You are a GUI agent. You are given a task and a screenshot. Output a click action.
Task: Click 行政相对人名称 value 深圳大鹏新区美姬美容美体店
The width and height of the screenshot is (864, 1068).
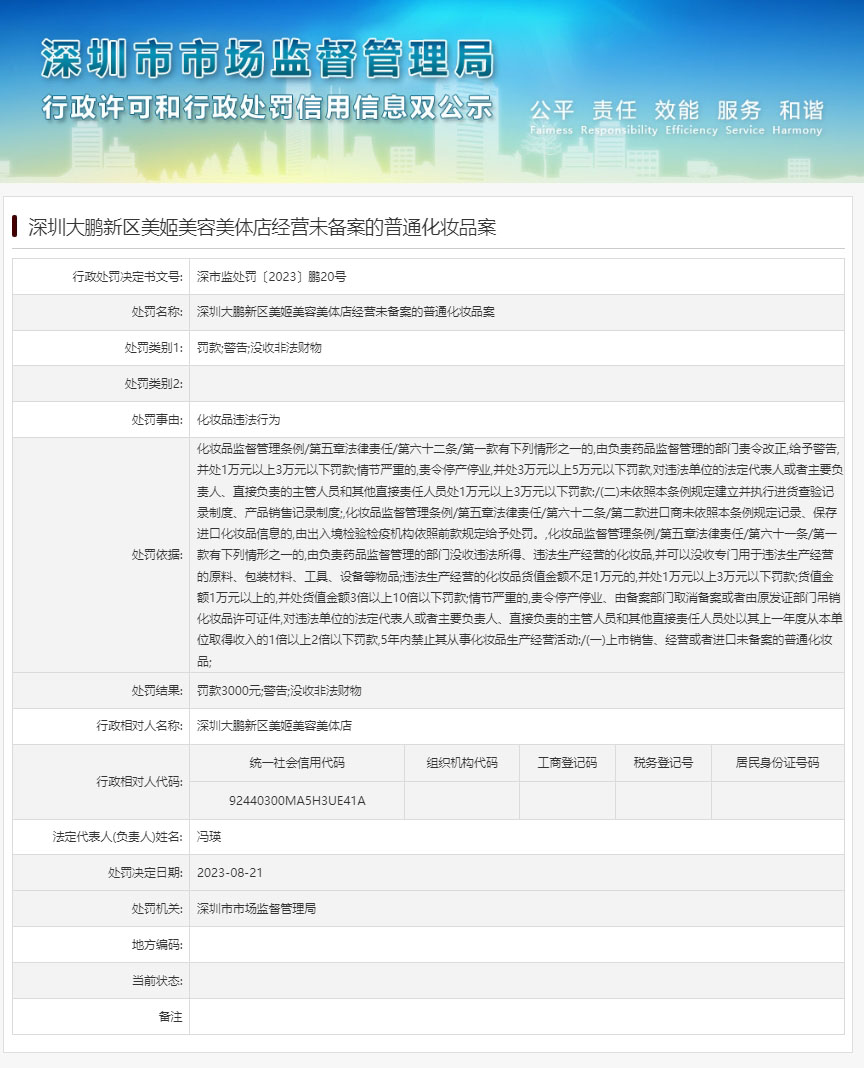click(274, 726)
